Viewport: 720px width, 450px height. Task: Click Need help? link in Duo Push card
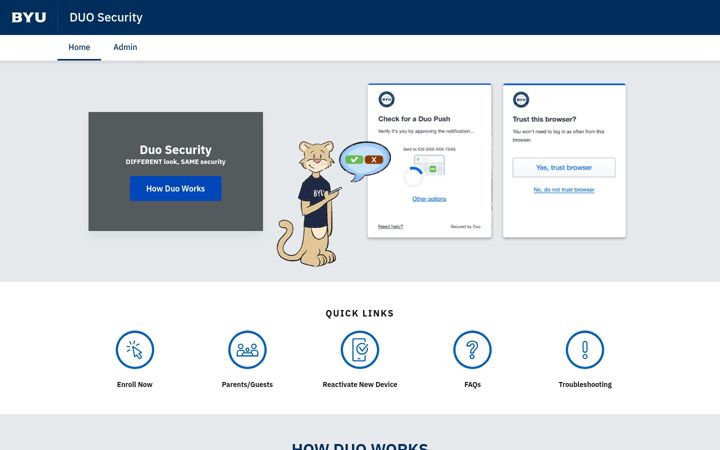[x=390, y=226]
